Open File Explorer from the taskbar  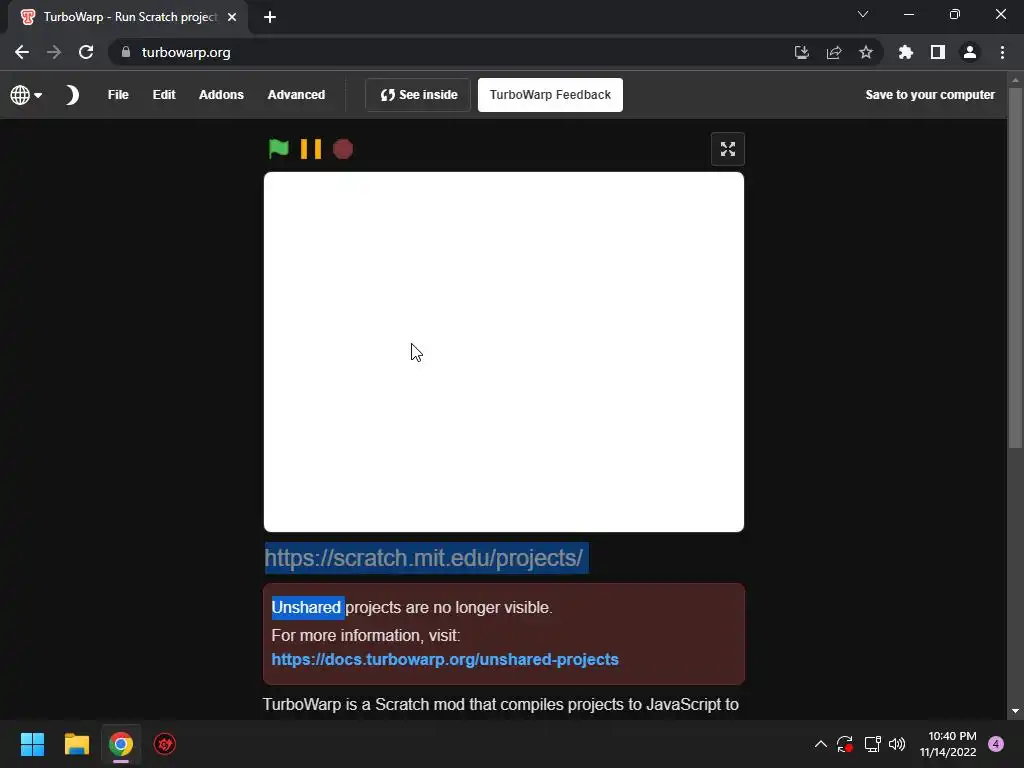(x=76, y=744)
